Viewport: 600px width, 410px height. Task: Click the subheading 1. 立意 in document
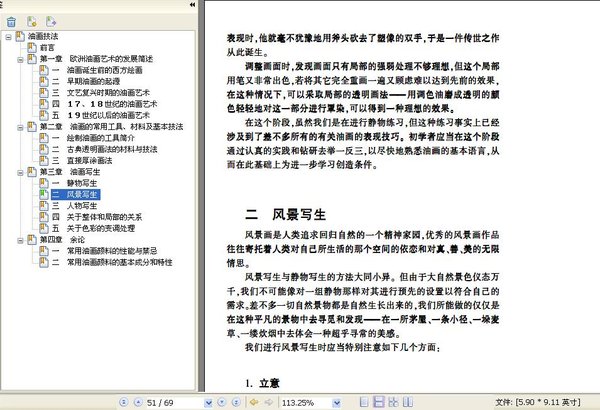pos(262,383)
